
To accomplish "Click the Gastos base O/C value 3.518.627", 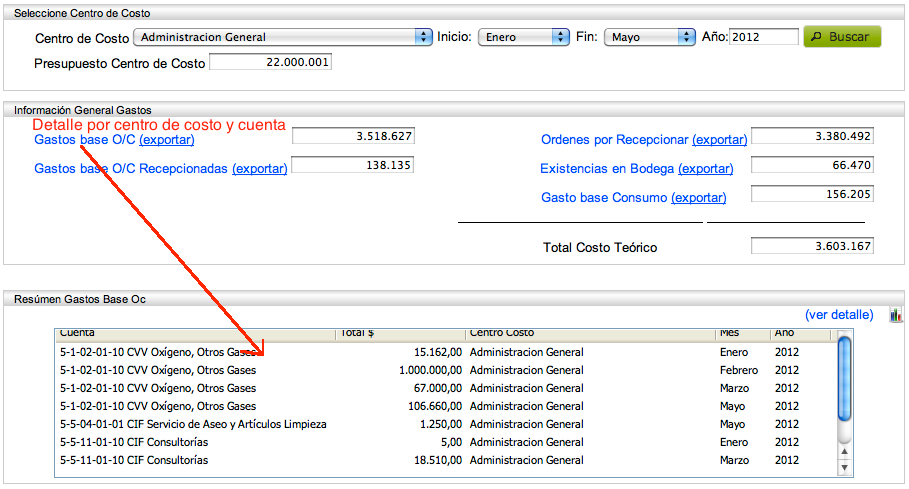I will click(353, 136).
